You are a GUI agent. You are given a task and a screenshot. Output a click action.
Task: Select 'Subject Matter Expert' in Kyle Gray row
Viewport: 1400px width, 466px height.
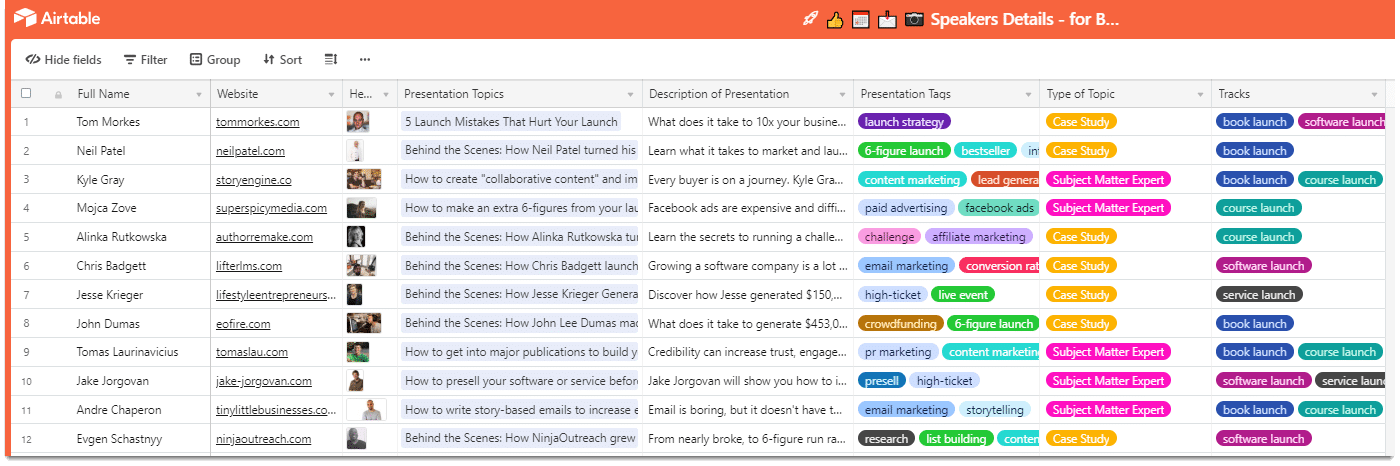point(1108,180)
